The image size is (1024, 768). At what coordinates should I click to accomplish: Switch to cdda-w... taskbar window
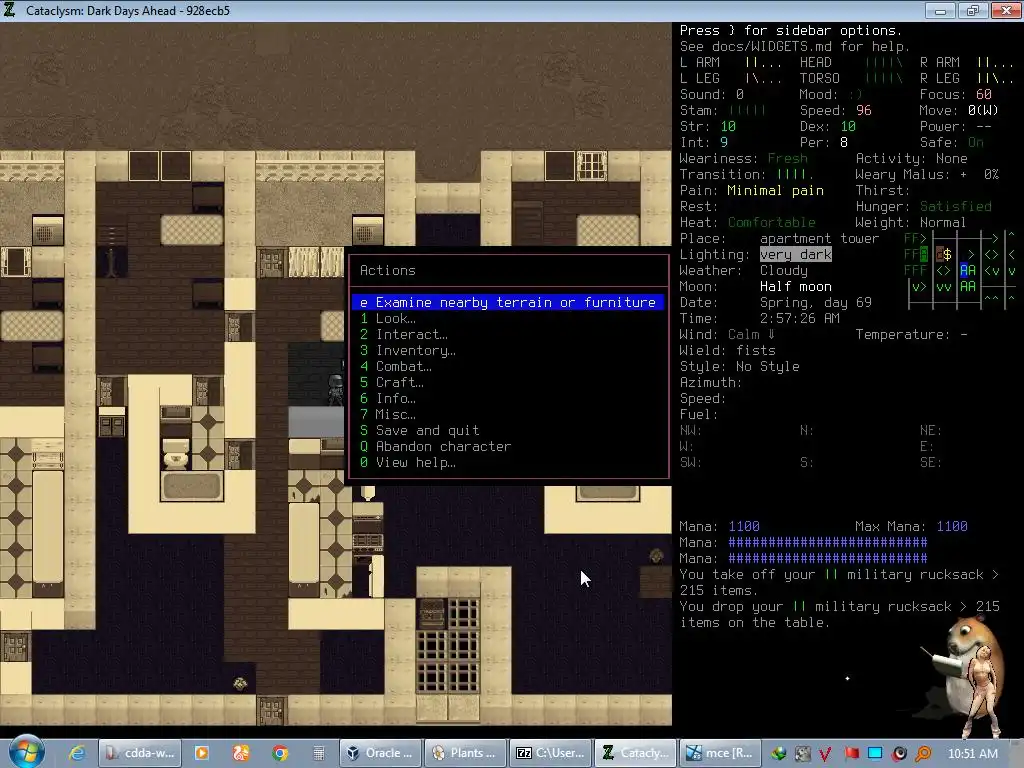[140, 753]
